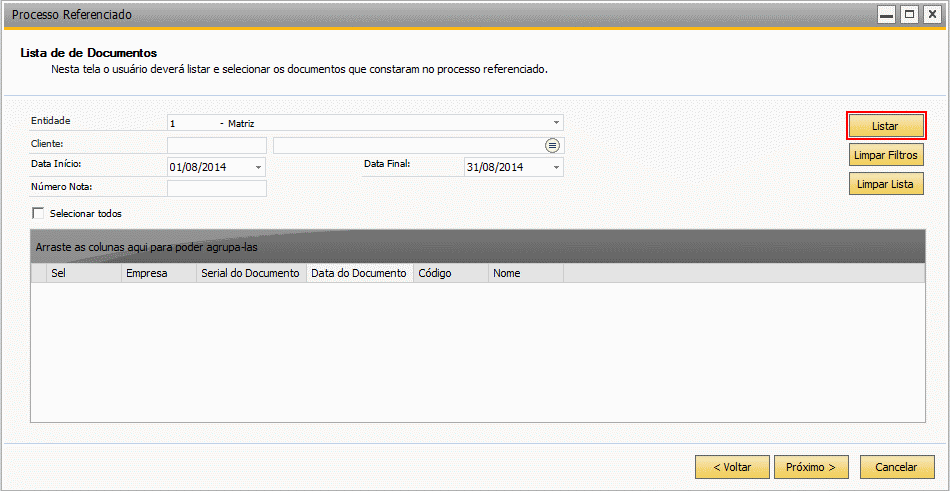Focus the Número Nota field
950x491 pixels.
[217, 189]
